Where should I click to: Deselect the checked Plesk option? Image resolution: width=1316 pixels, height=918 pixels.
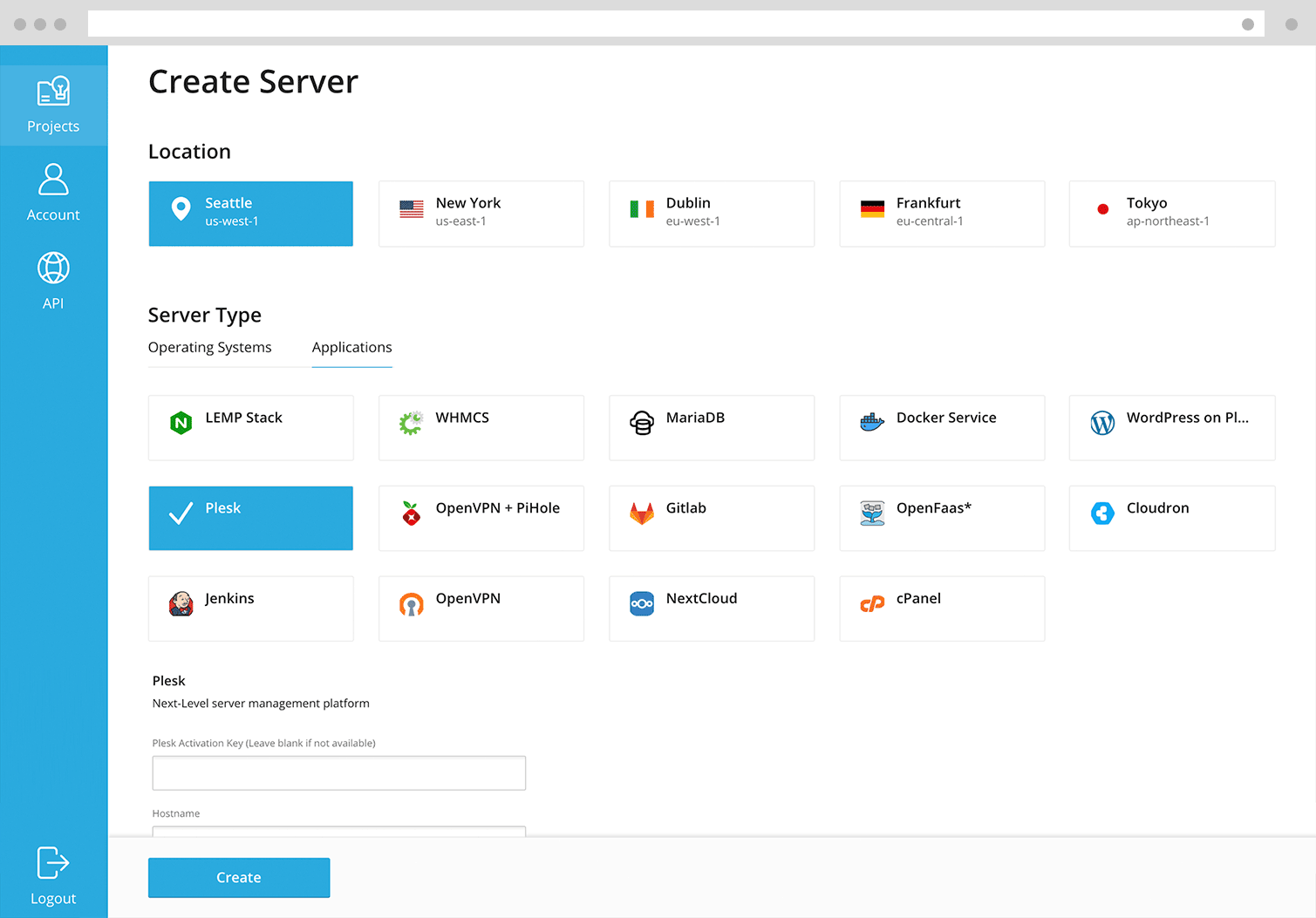pos(251,518)
